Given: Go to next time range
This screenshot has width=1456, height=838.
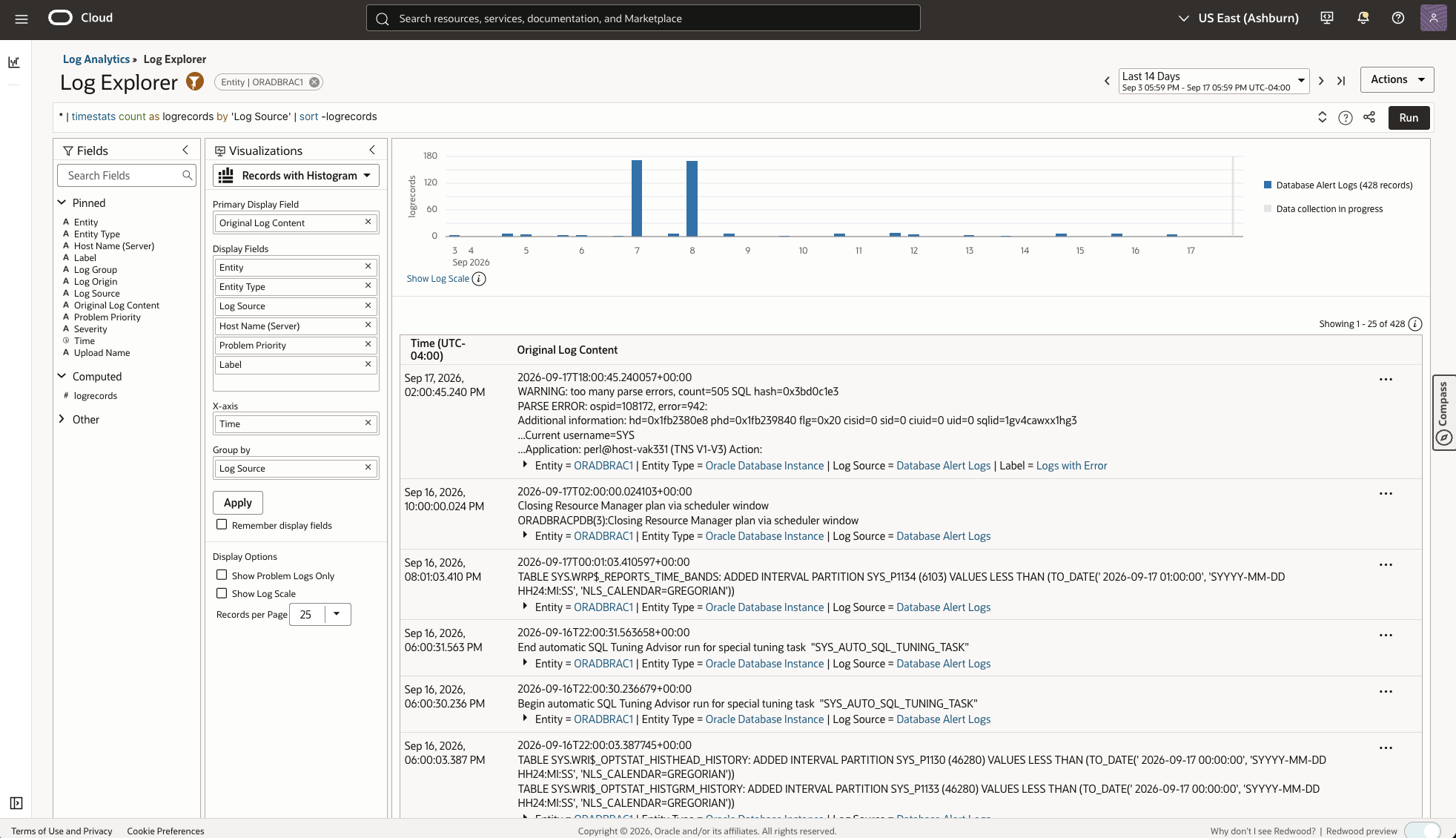Looking at the screenshot, I should [1321, 81].
